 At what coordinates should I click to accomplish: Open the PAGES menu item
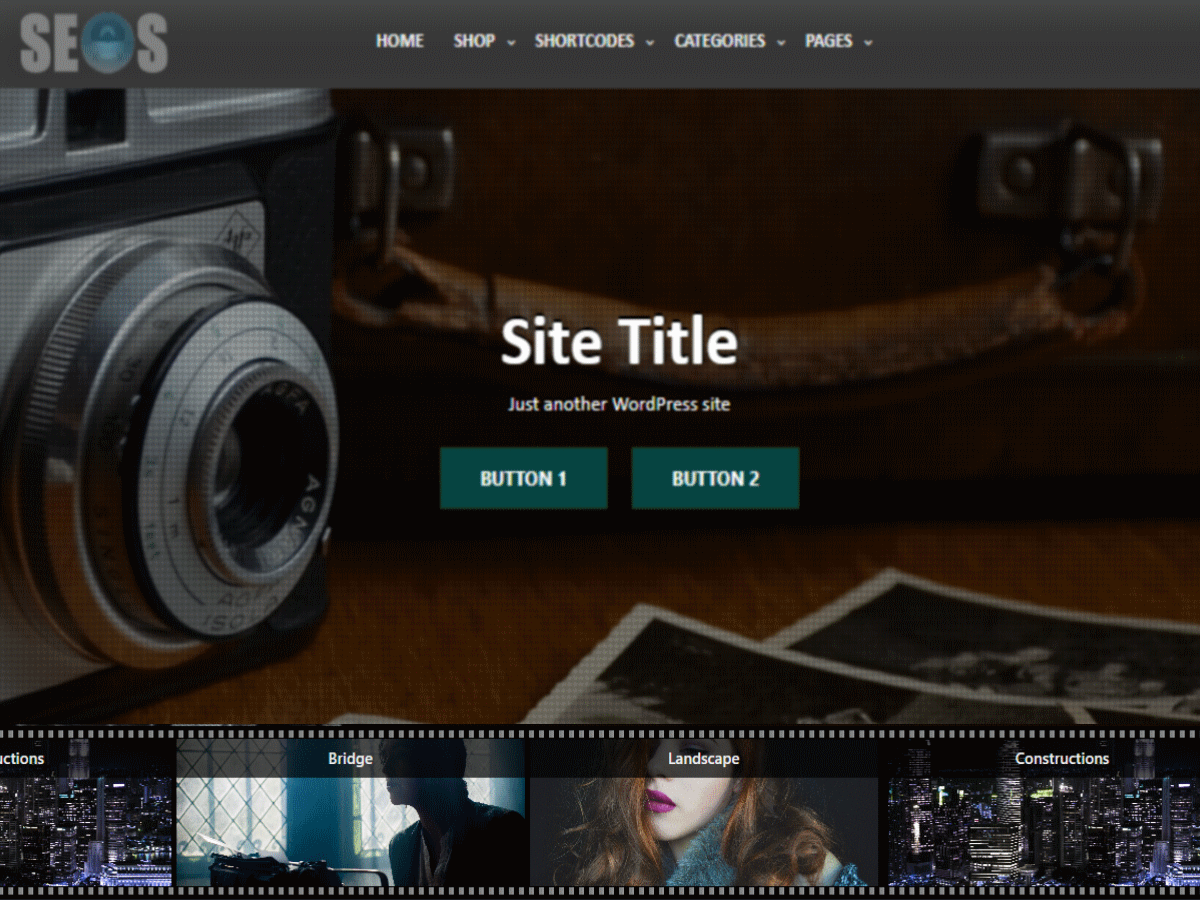pyautogui.click(x=828, y=41)
